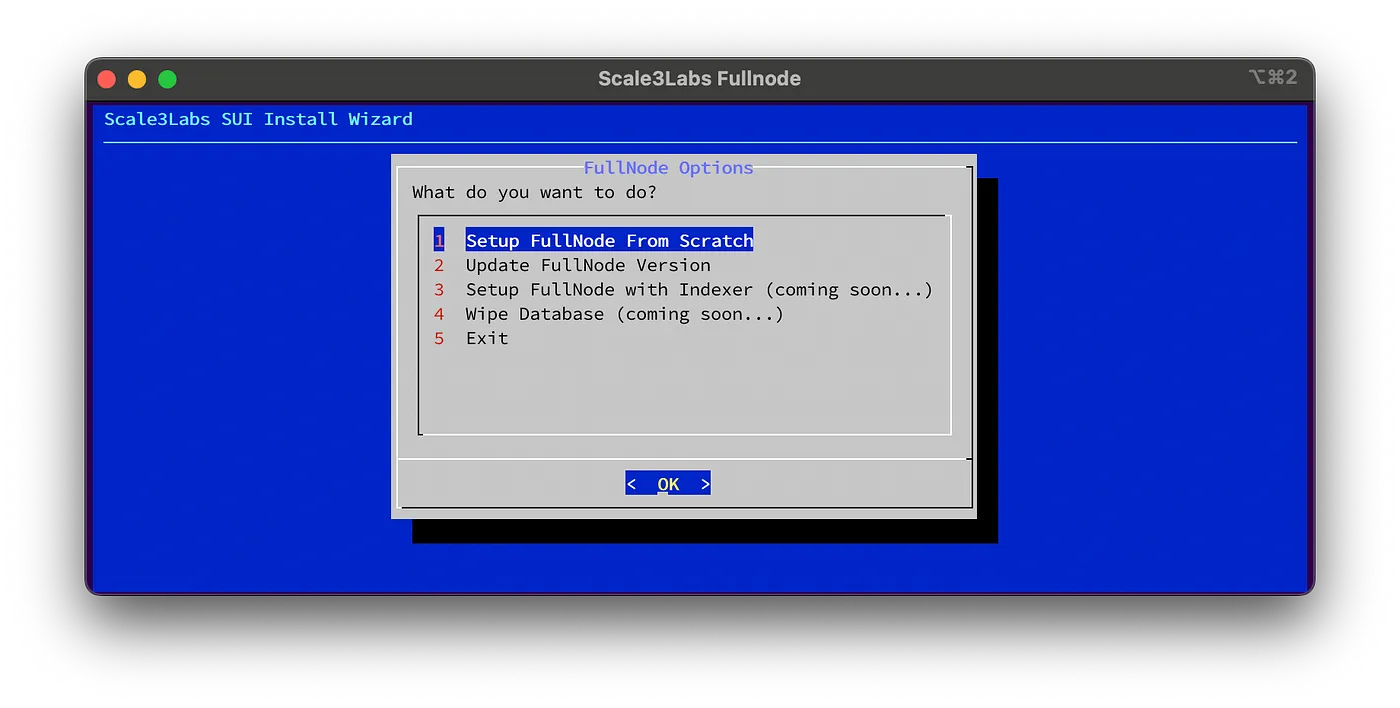The image size is (1400, 708).
Task: Select "Setup FullNode From Scratch" option
Action: (x=609, y=240)
